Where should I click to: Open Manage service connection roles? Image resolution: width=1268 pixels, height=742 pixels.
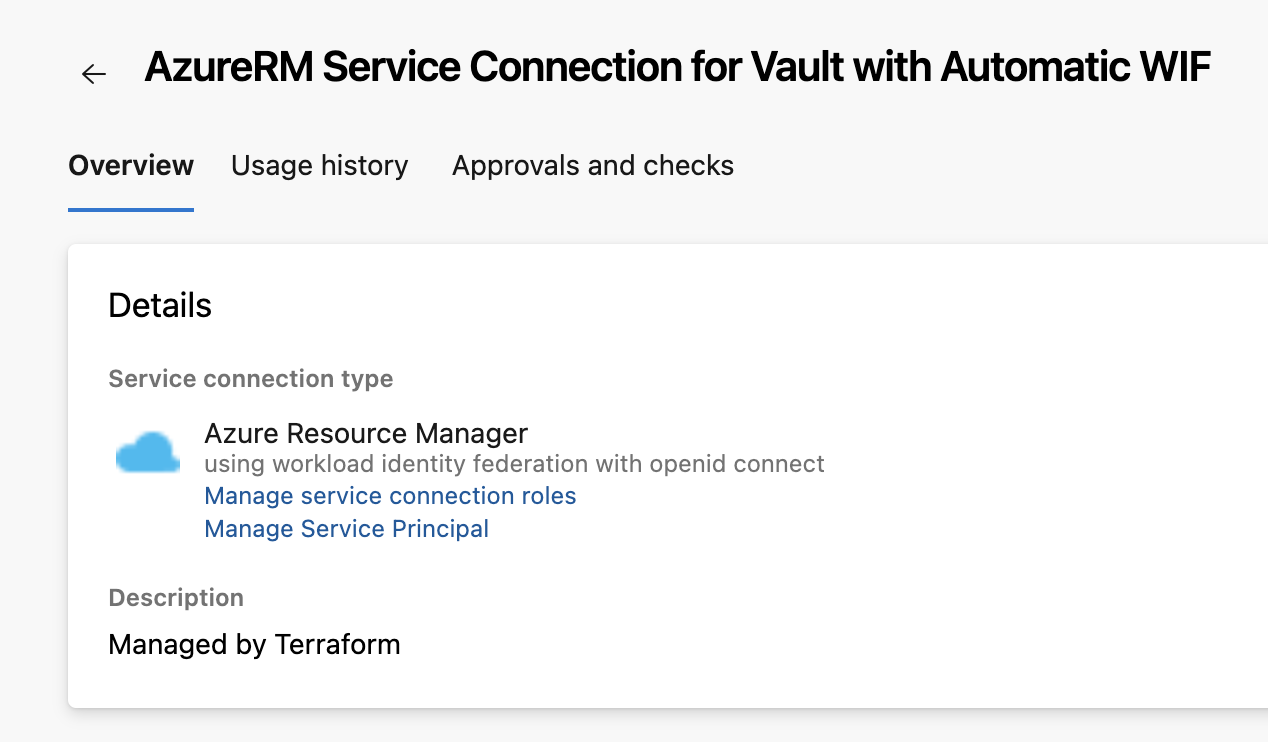pyautogui.click(x=390, y=496)
